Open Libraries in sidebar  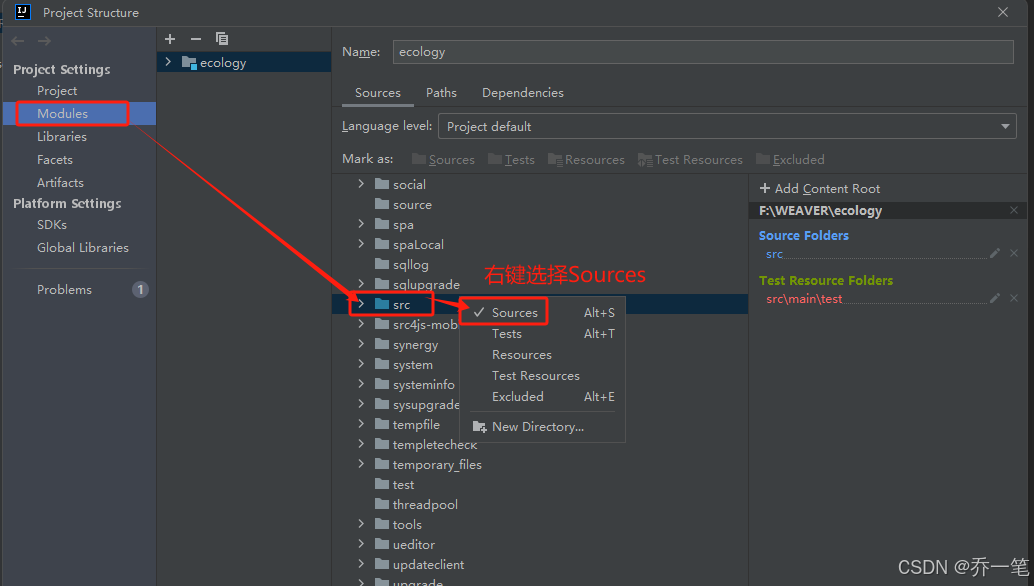pyautogui.click(x=62, y=136)
